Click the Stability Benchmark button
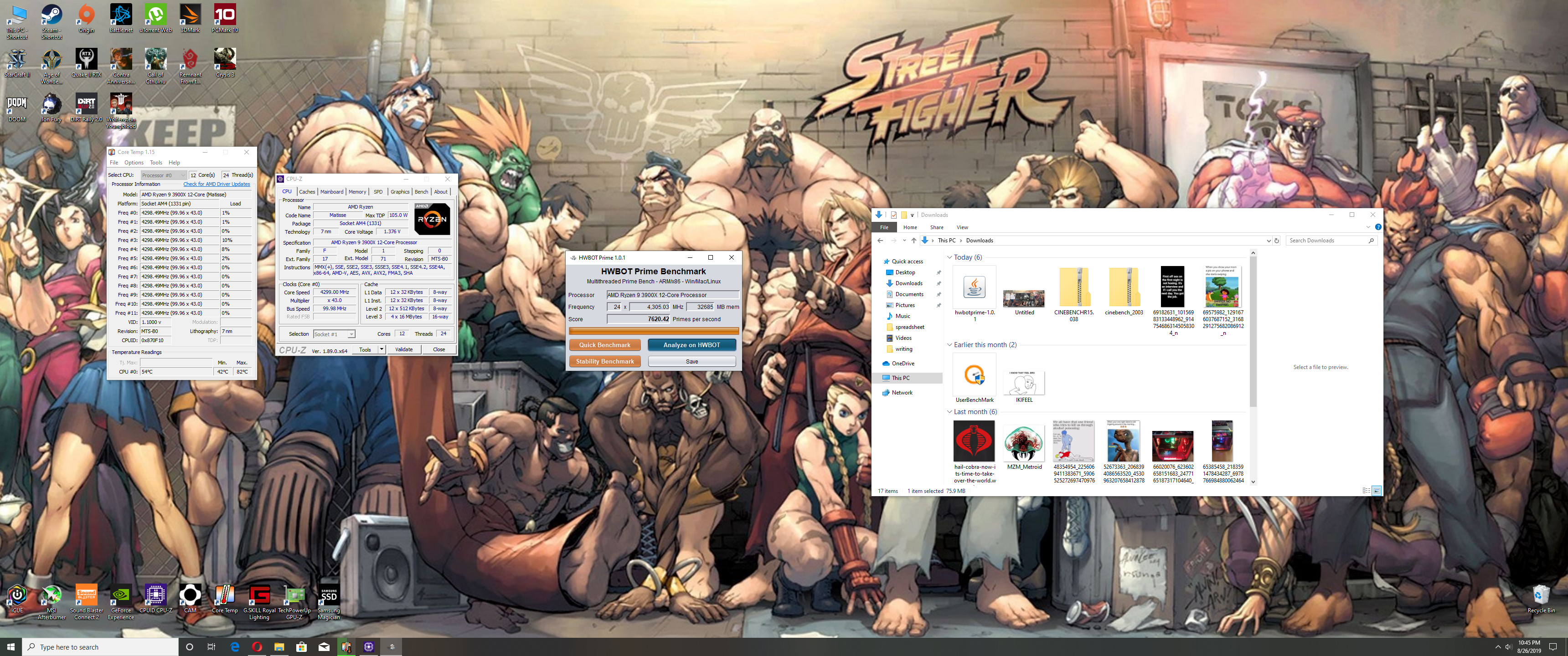 point(604,361)
